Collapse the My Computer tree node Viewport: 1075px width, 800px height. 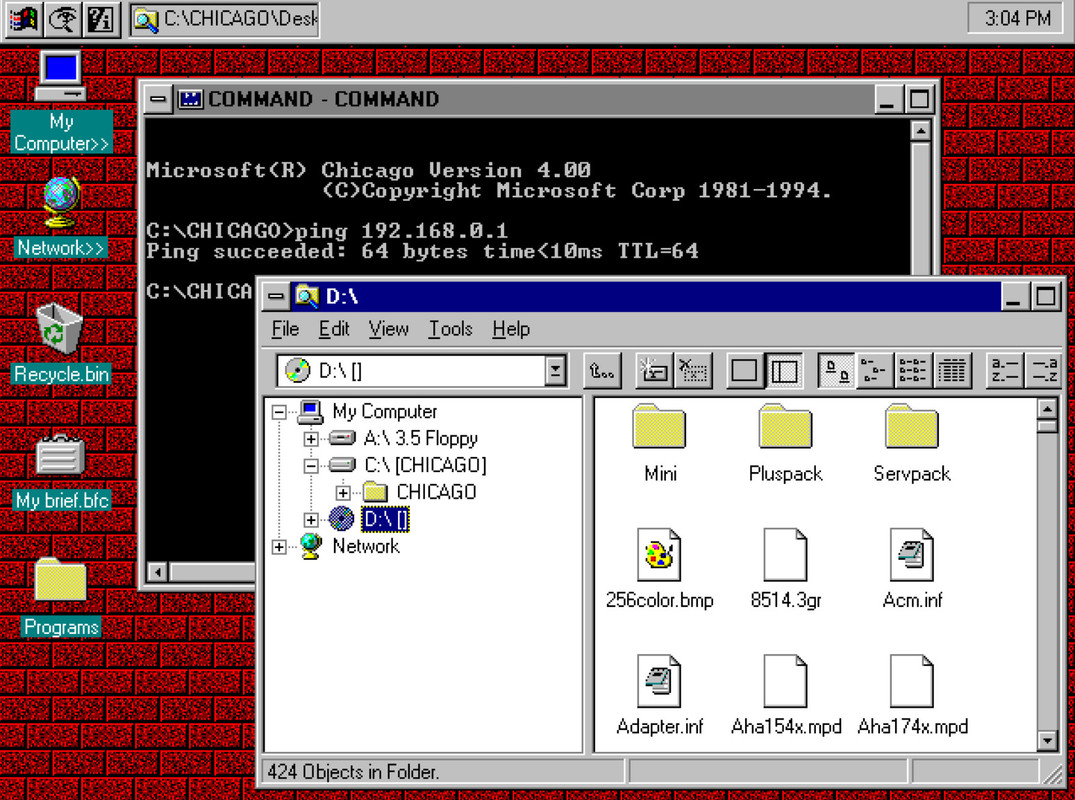(x=278, y=411)
